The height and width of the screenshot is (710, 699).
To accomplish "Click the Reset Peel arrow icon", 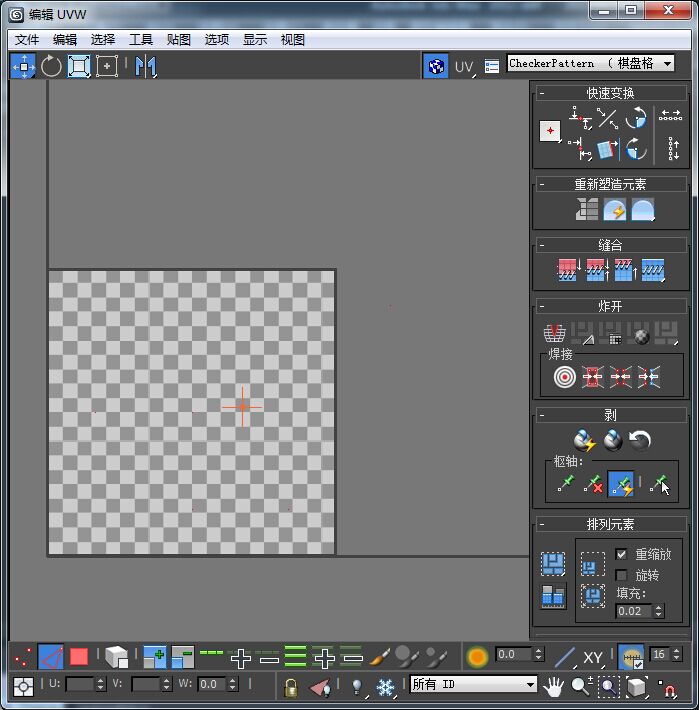I will [x=640, y=440].
